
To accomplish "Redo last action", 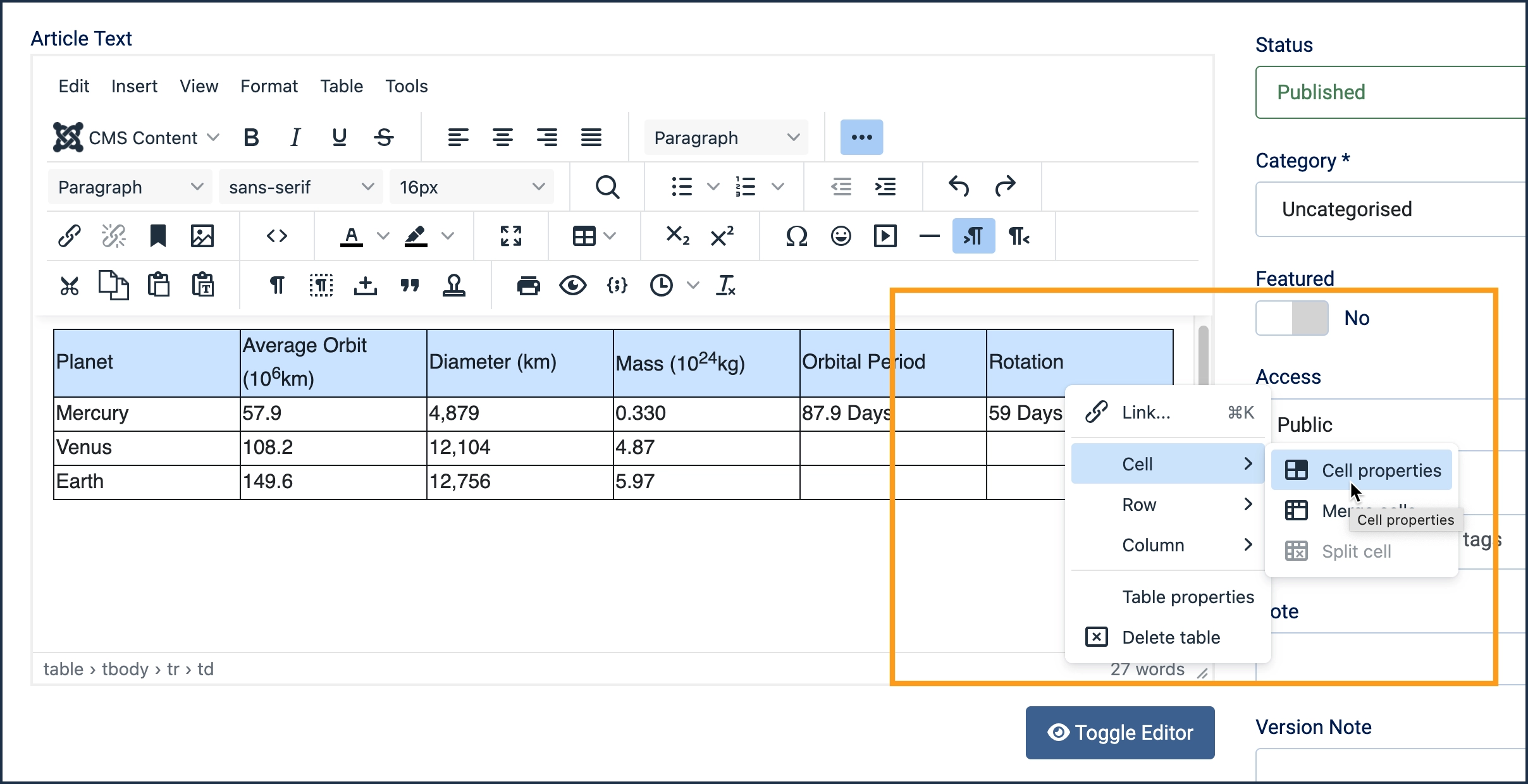I will pos(1004,187).
